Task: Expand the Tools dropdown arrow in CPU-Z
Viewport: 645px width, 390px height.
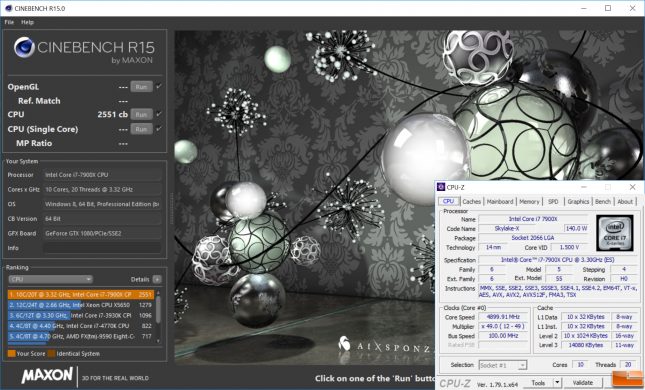Action: click(x=557, y=383)
